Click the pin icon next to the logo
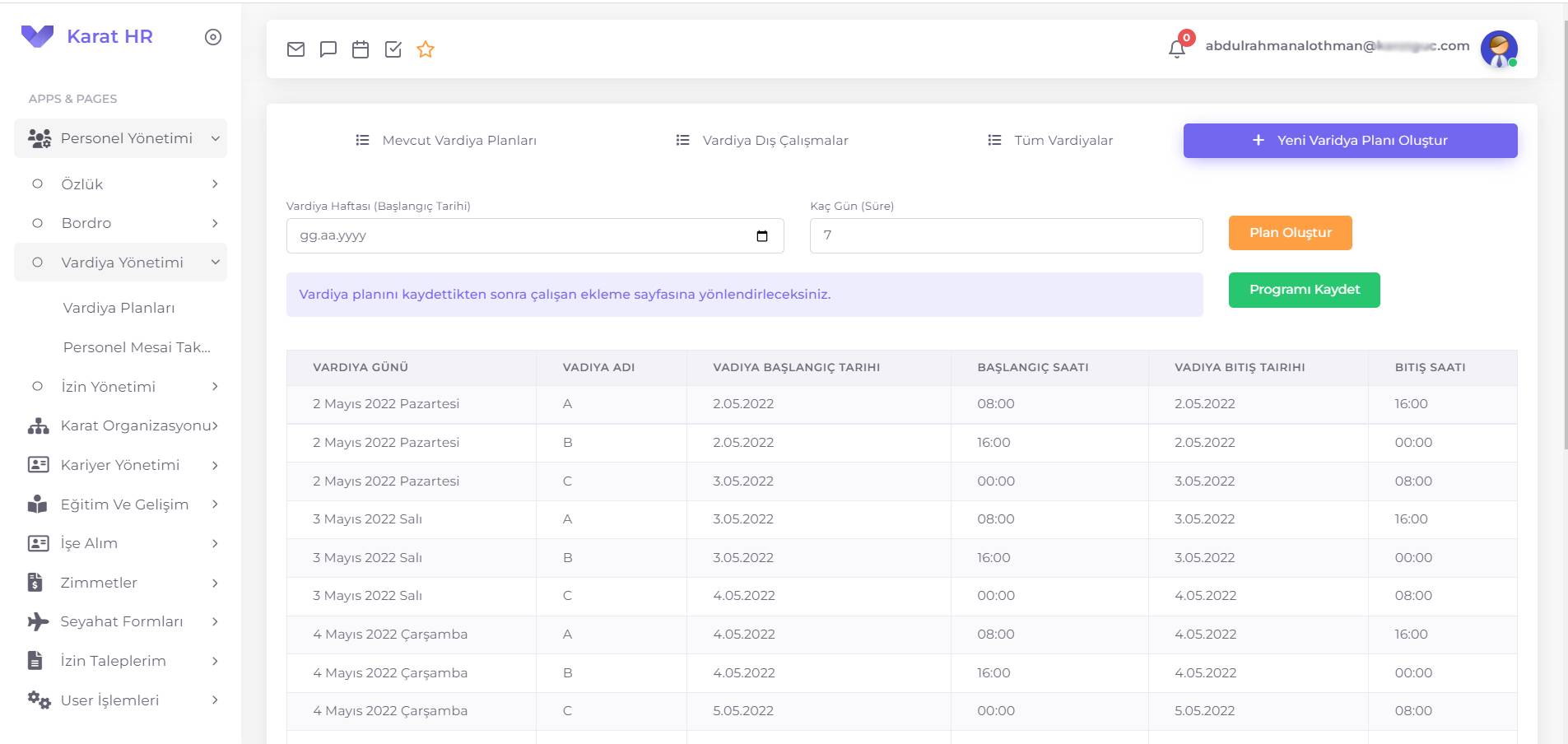This screenshot has height=744, width=1568. pos(212,36)
